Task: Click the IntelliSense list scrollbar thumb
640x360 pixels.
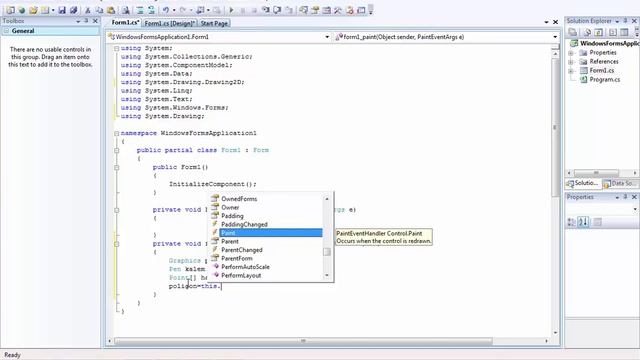Action: pyautogui.click(x=327, y=252)
